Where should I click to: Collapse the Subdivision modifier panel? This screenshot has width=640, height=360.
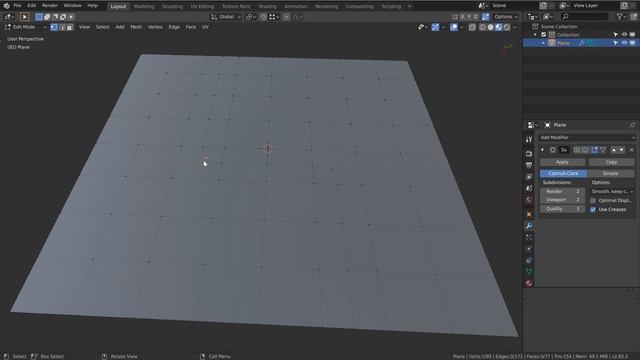(542, 150)
